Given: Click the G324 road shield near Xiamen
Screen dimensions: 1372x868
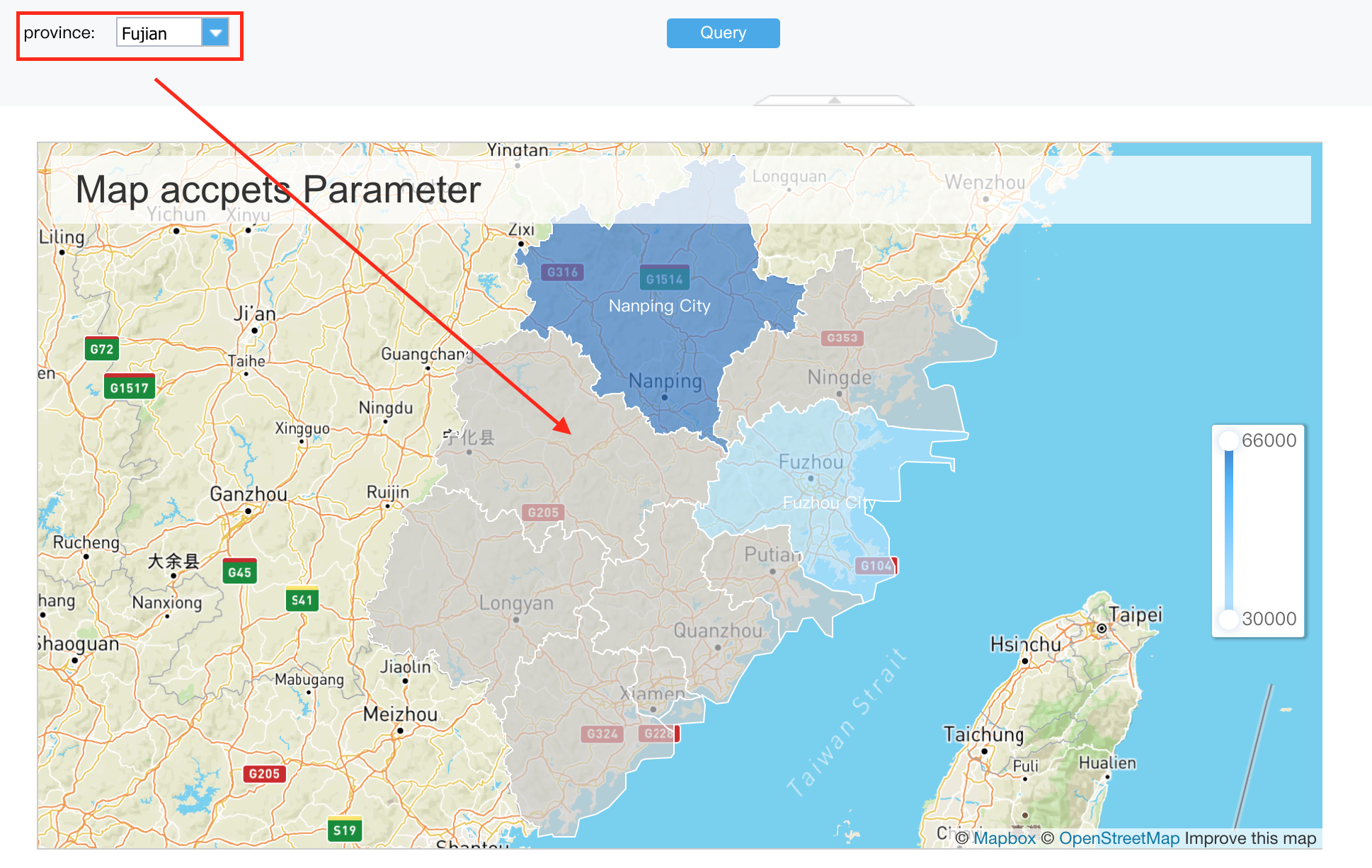Looking at the screenshot, I should 602,733.
